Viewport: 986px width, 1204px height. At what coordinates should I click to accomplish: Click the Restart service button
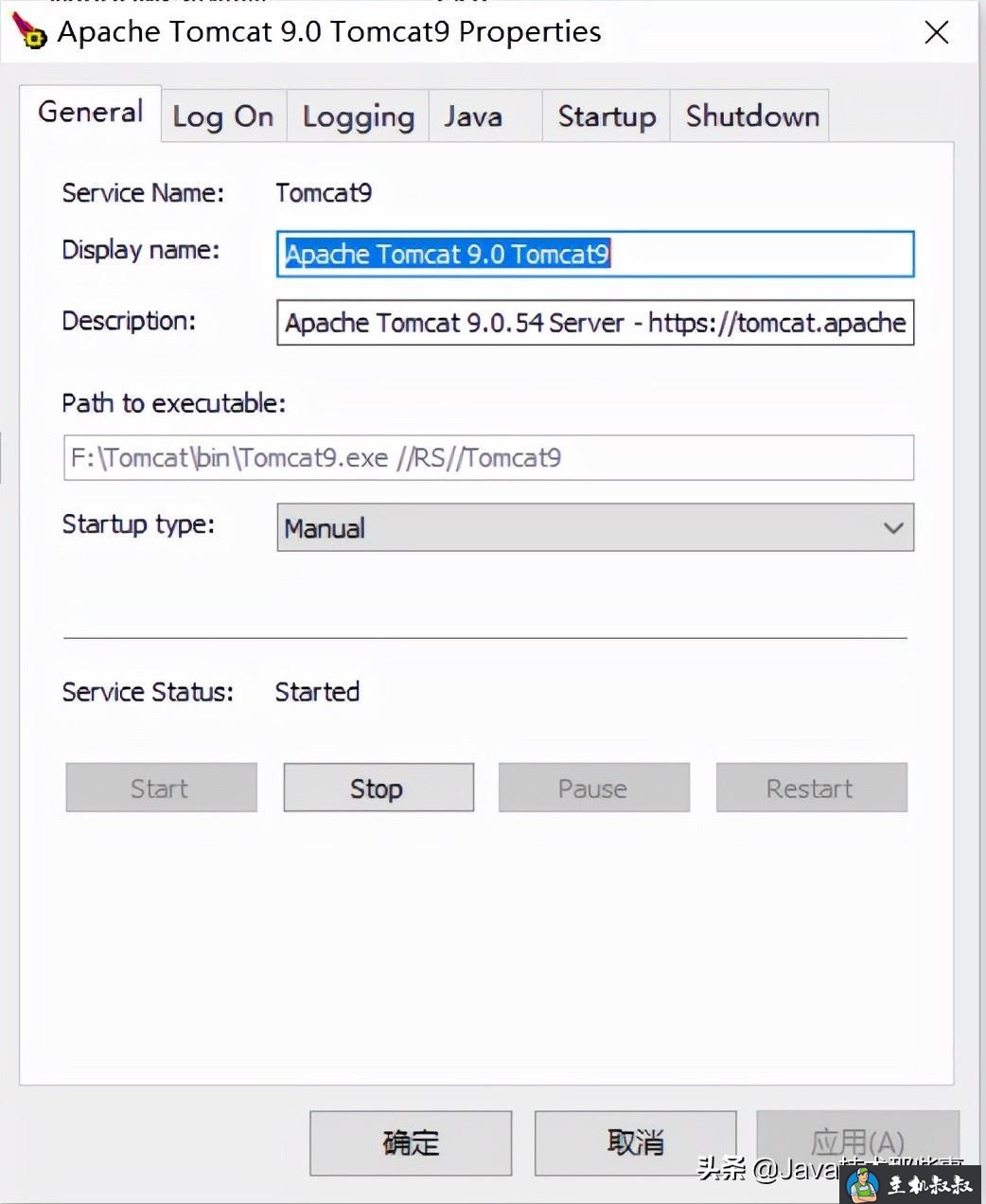coord(811,788)
